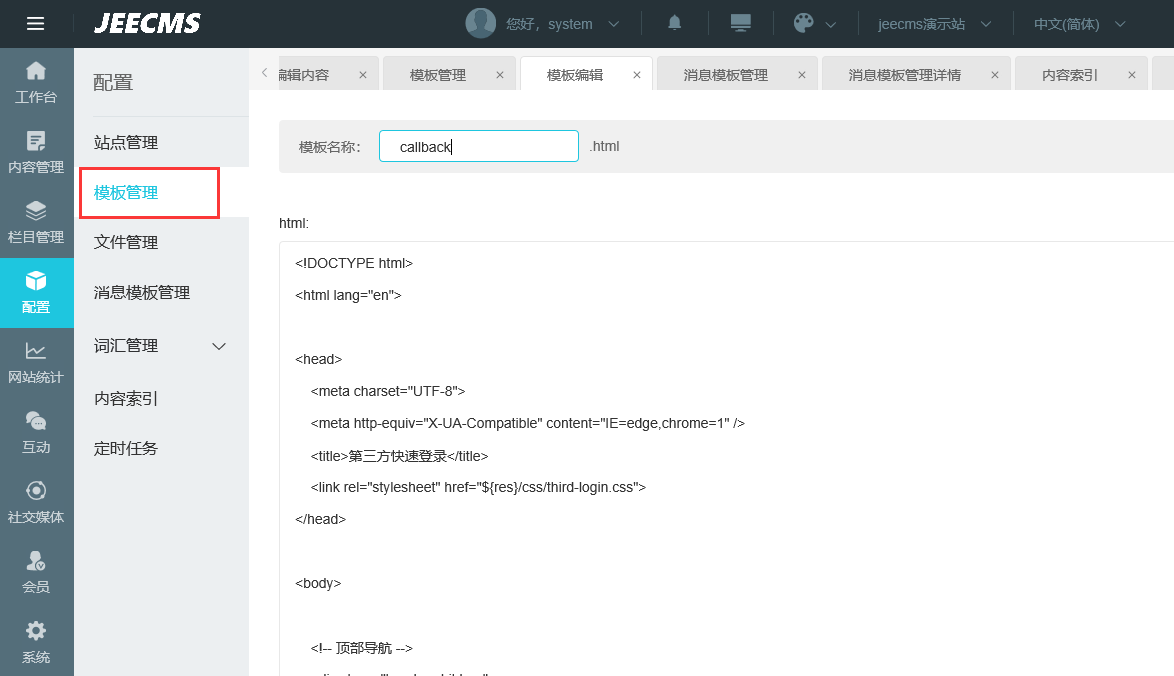This screenshot has width=1174, height=676.
Task: Click the monitor preview icon
Action: click(740, 23)
